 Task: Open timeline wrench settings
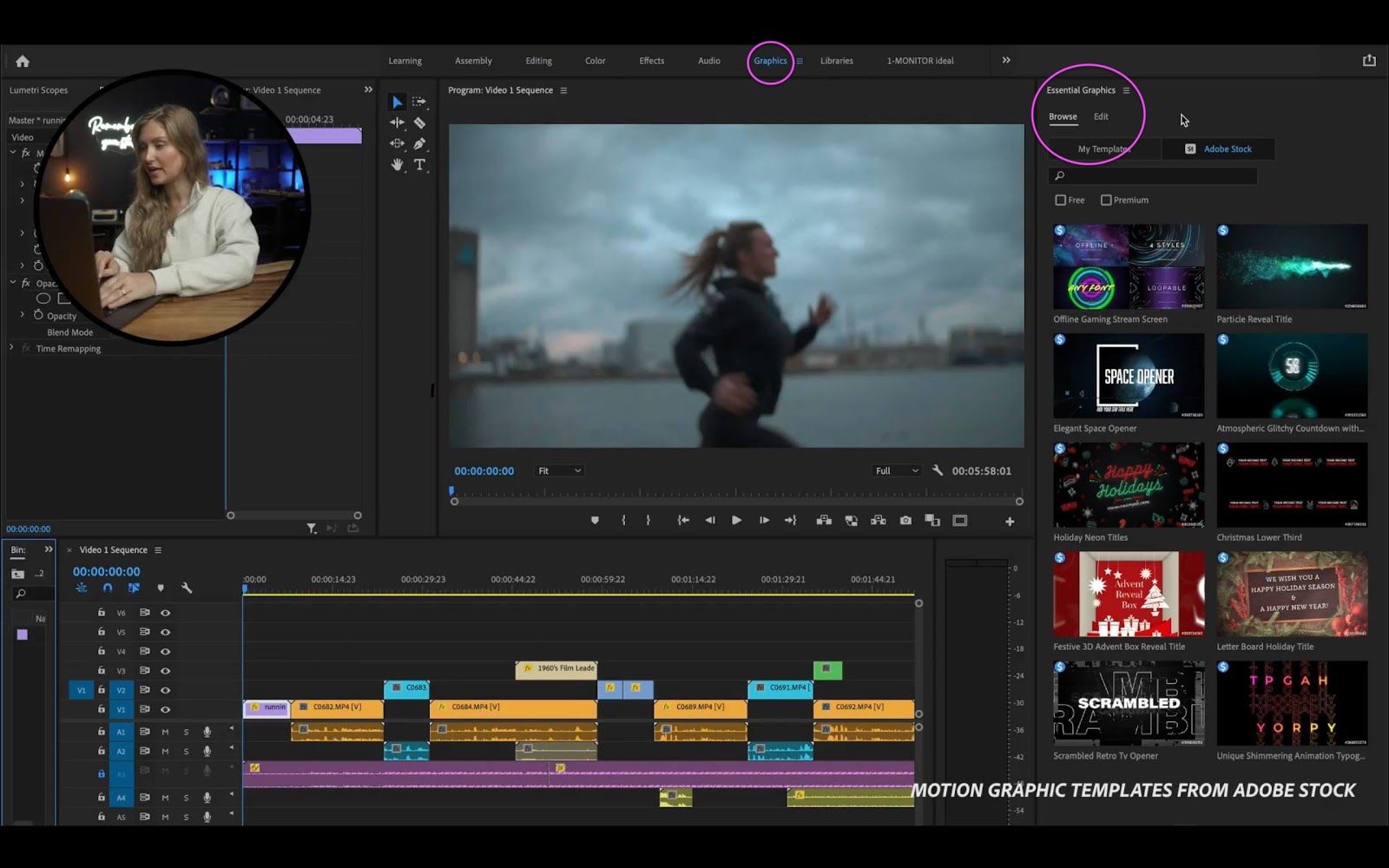click(187, 589)
